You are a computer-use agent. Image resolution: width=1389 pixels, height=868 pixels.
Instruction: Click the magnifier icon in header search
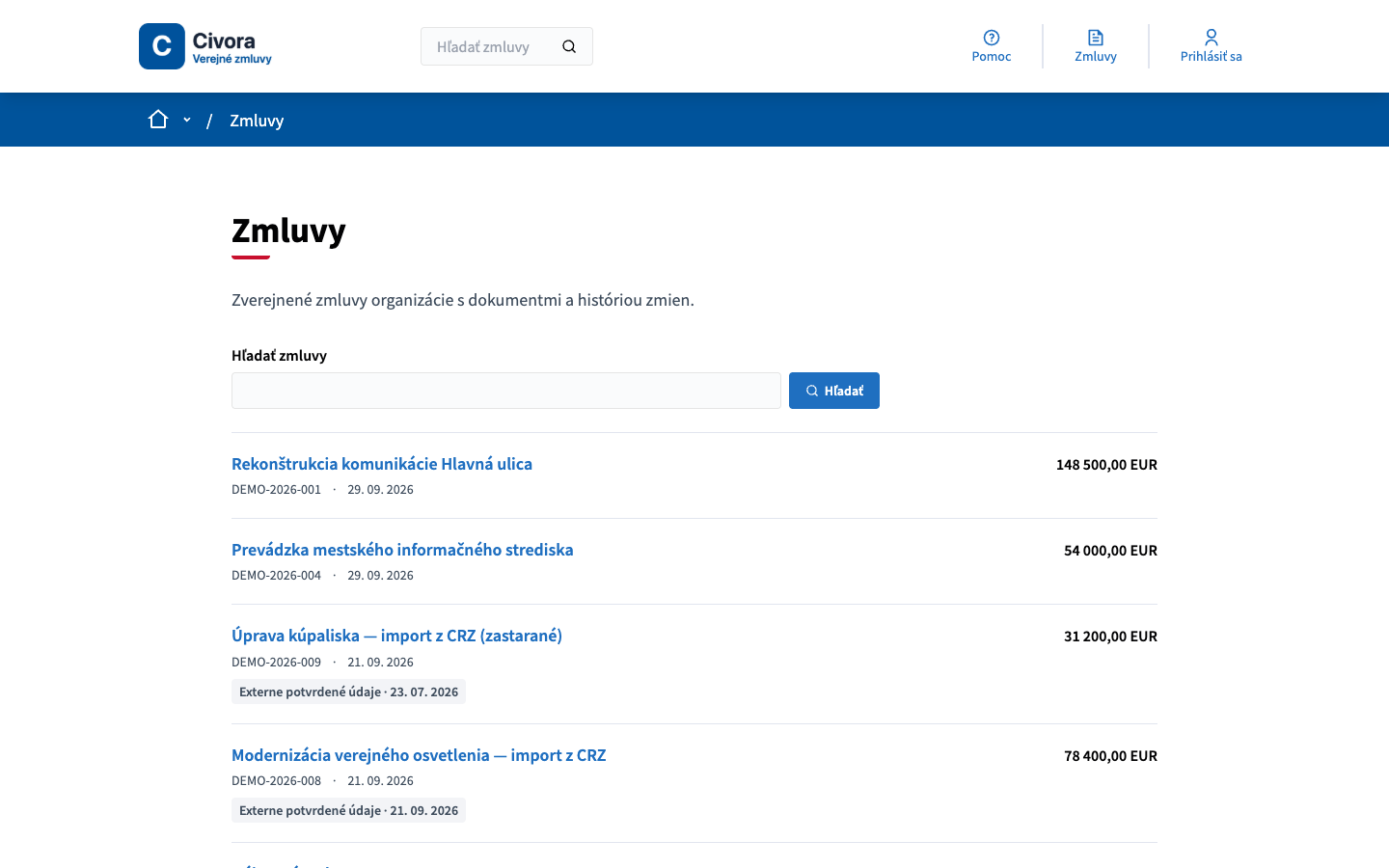point(569,46)
